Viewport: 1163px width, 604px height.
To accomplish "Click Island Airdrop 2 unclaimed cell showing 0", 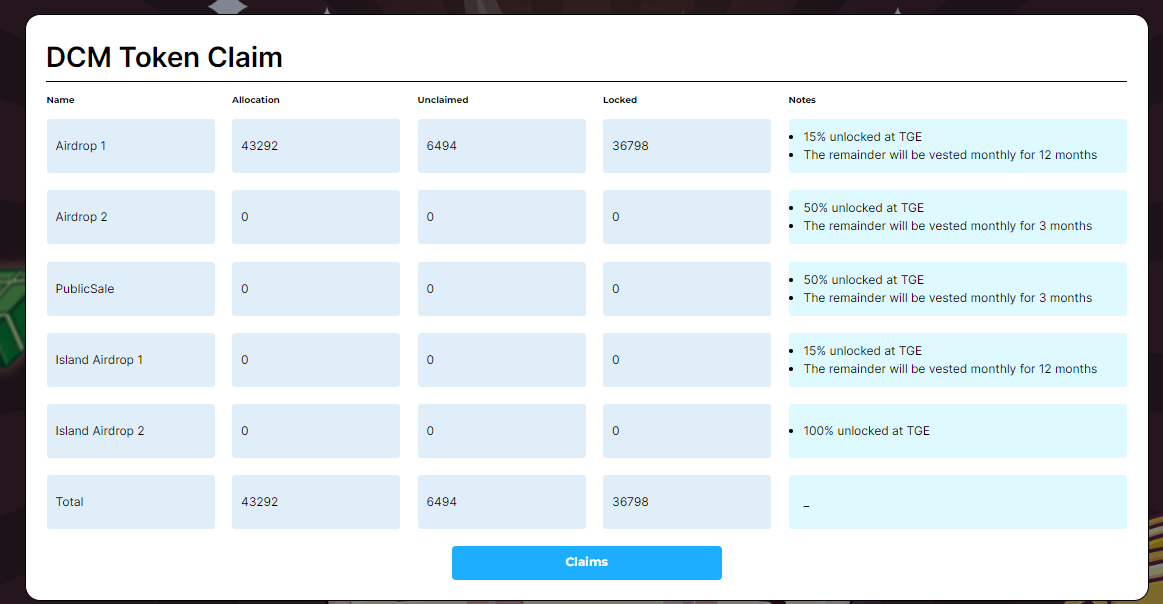I will 501,431.
